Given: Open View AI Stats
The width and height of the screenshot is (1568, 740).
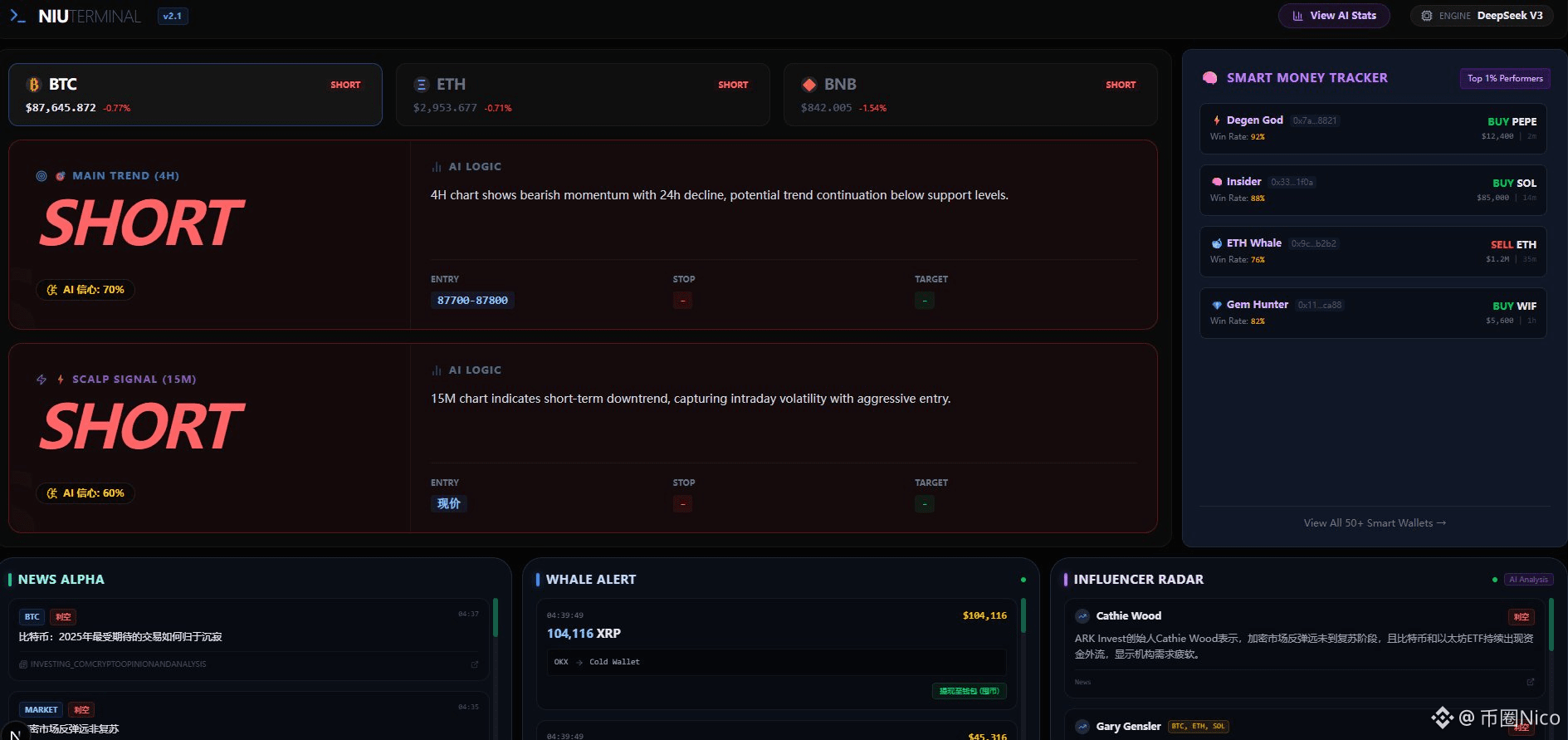Looking at the screenshot, I should (1333, 16).
